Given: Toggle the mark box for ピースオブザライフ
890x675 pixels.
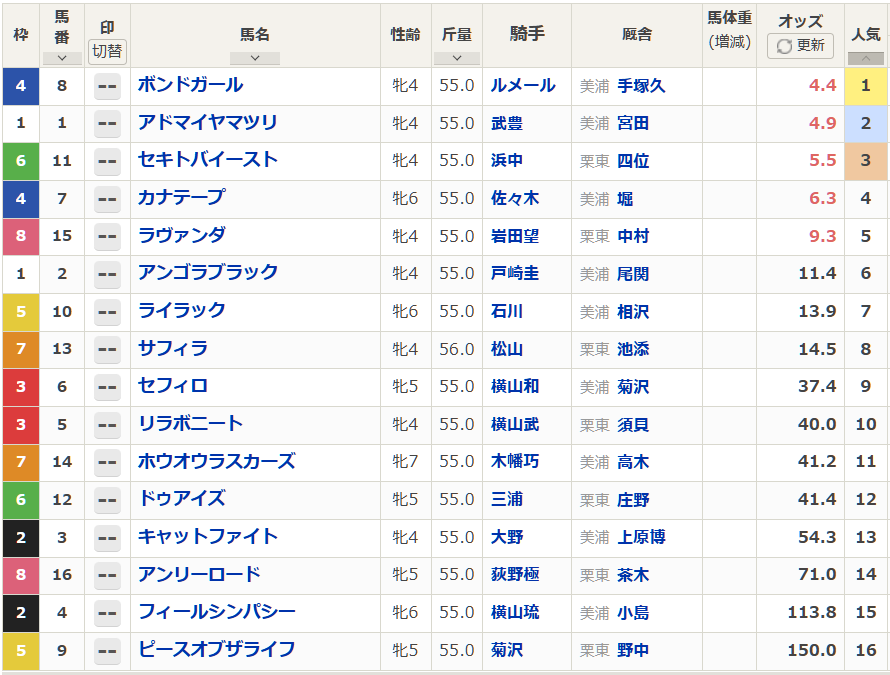Looking at the screenshot, I should click(x=107, y=650).
